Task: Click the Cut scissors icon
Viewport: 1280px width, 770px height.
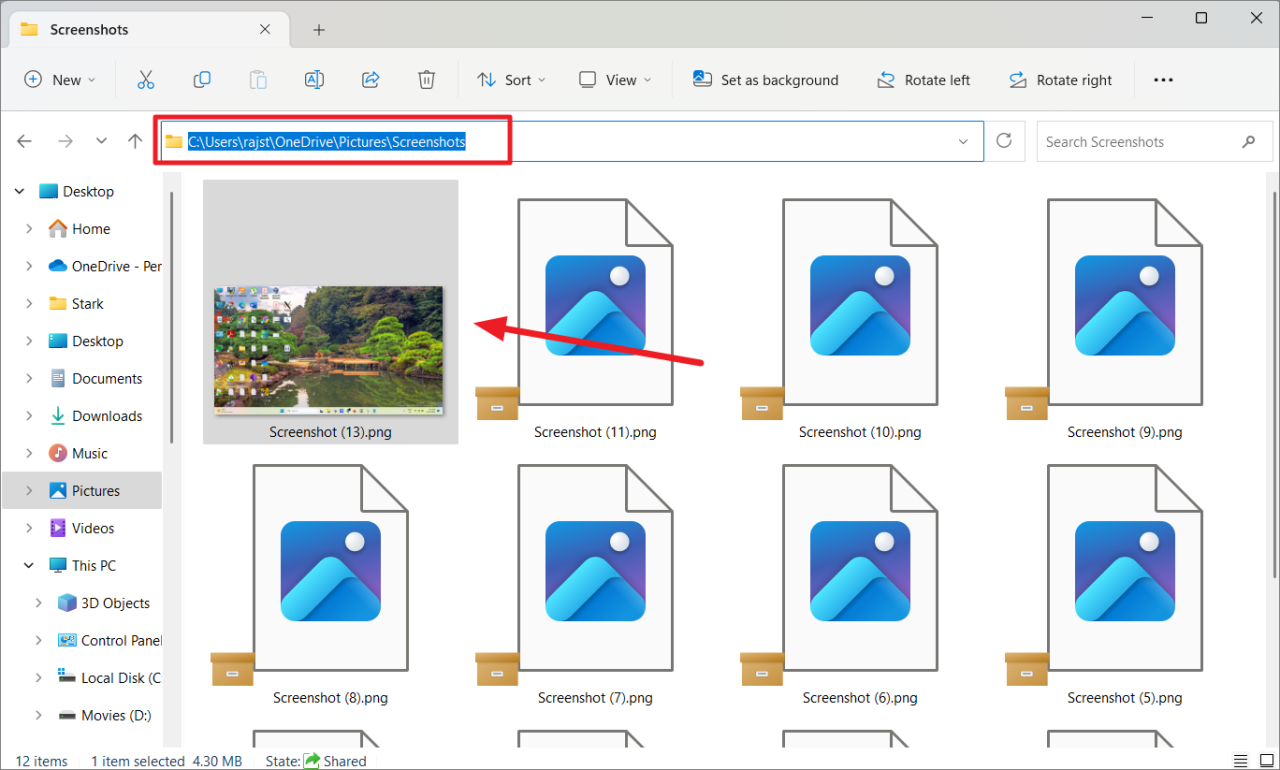Action: click(x=146, y=80)
